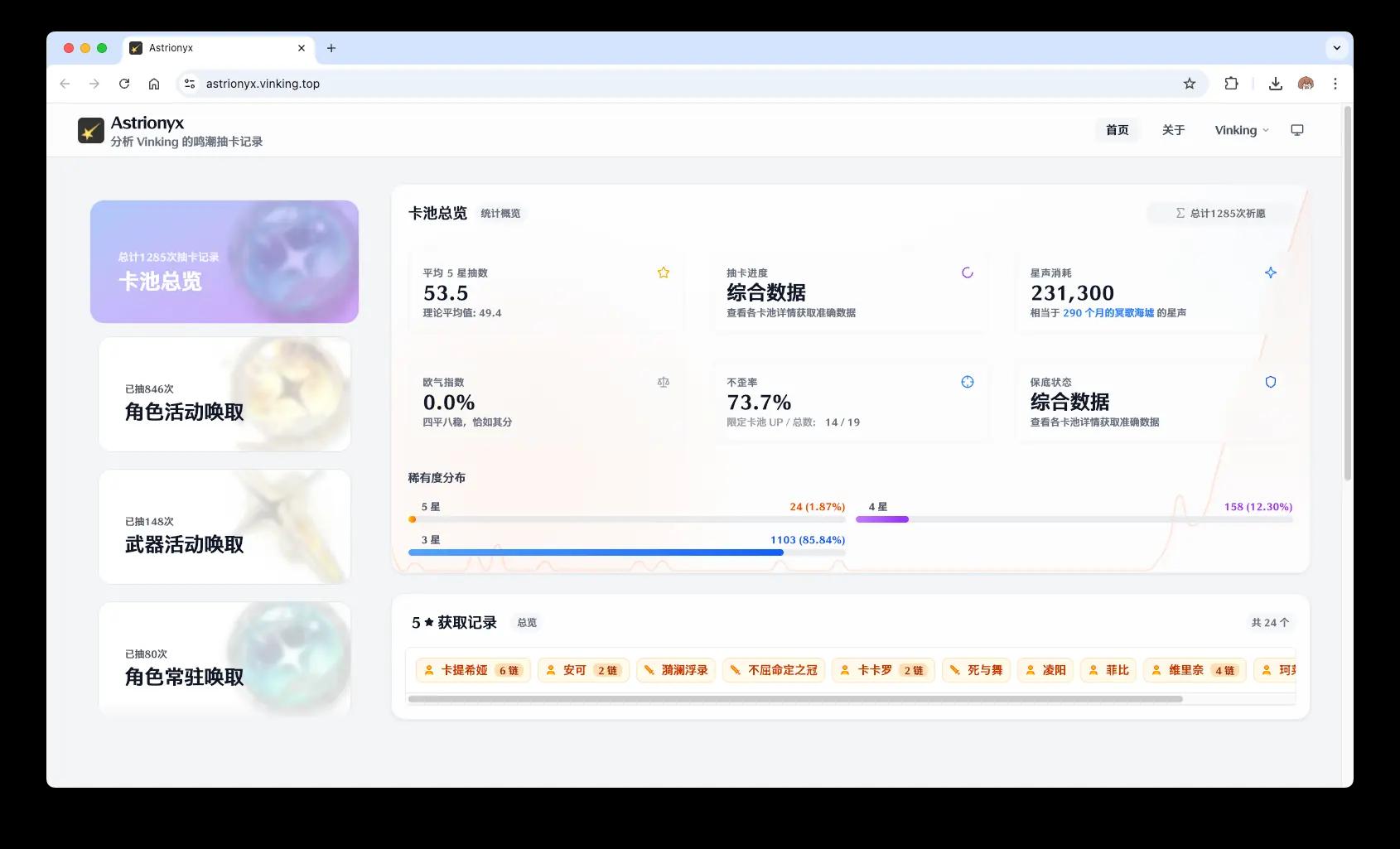Click the 290 个月的冥歌海墟 link text
Viewport: 1400px width, 849px height.
(1108, 313)
